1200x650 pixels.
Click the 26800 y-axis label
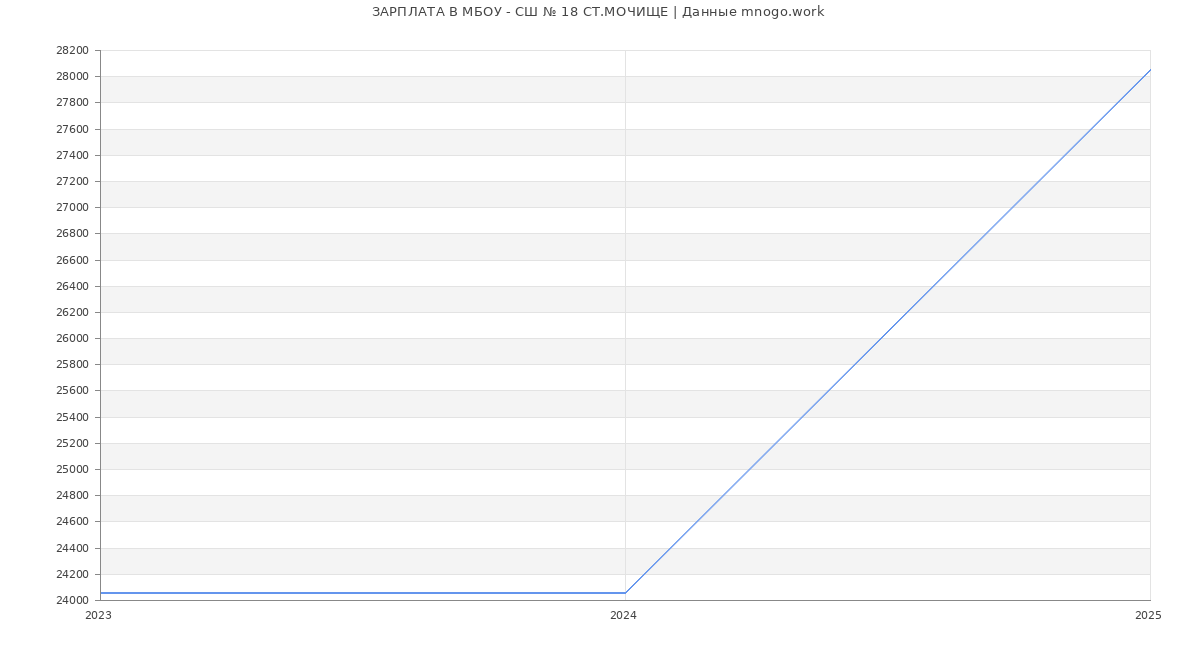pos(72,234)
